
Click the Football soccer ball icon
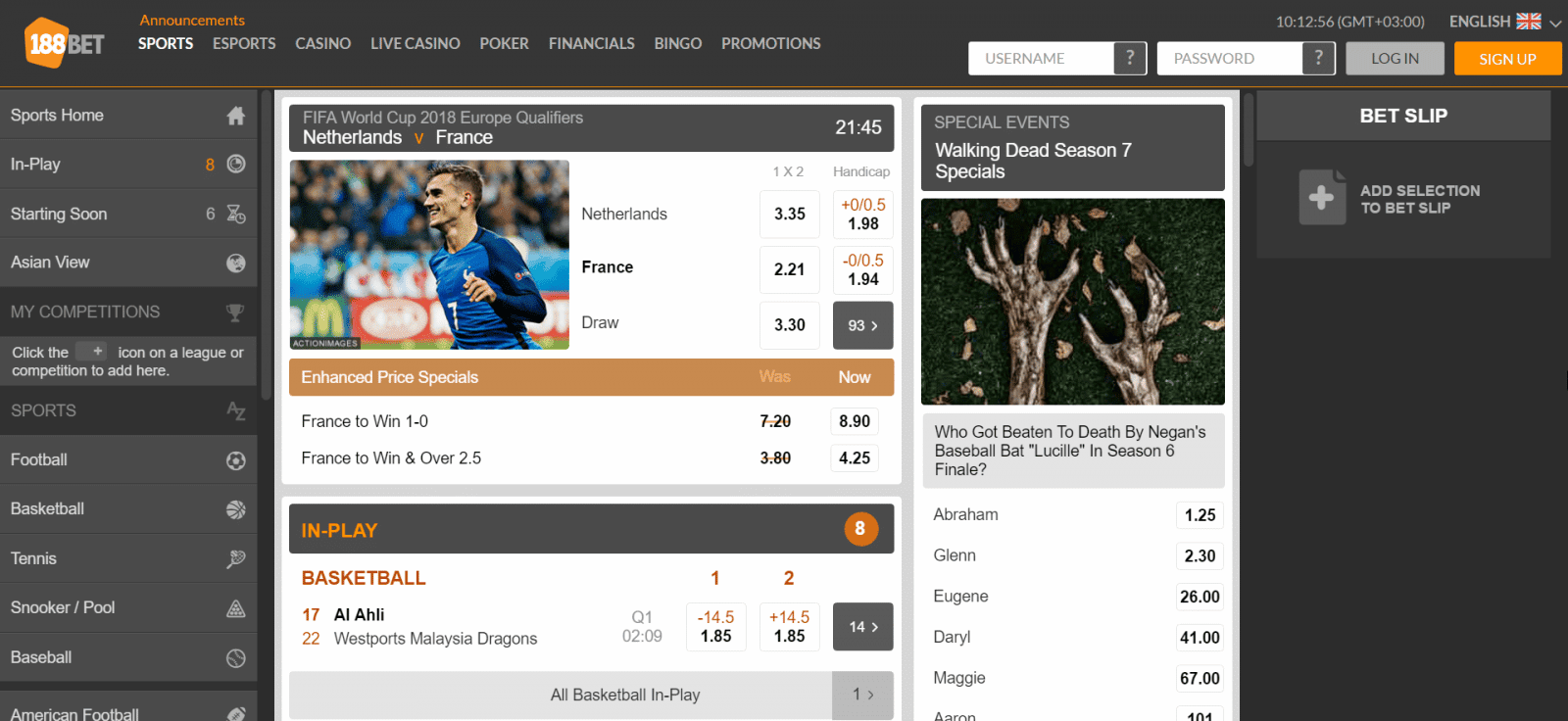[x=236, y=460]
